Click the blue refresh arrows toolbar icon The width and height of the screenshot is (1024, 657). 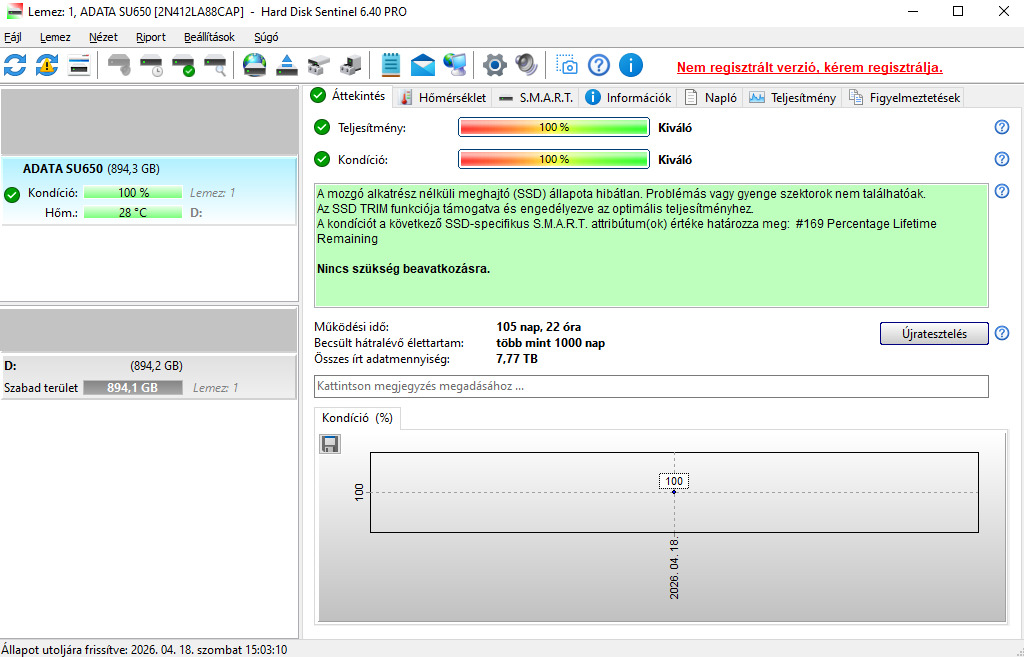pos(15,65)
